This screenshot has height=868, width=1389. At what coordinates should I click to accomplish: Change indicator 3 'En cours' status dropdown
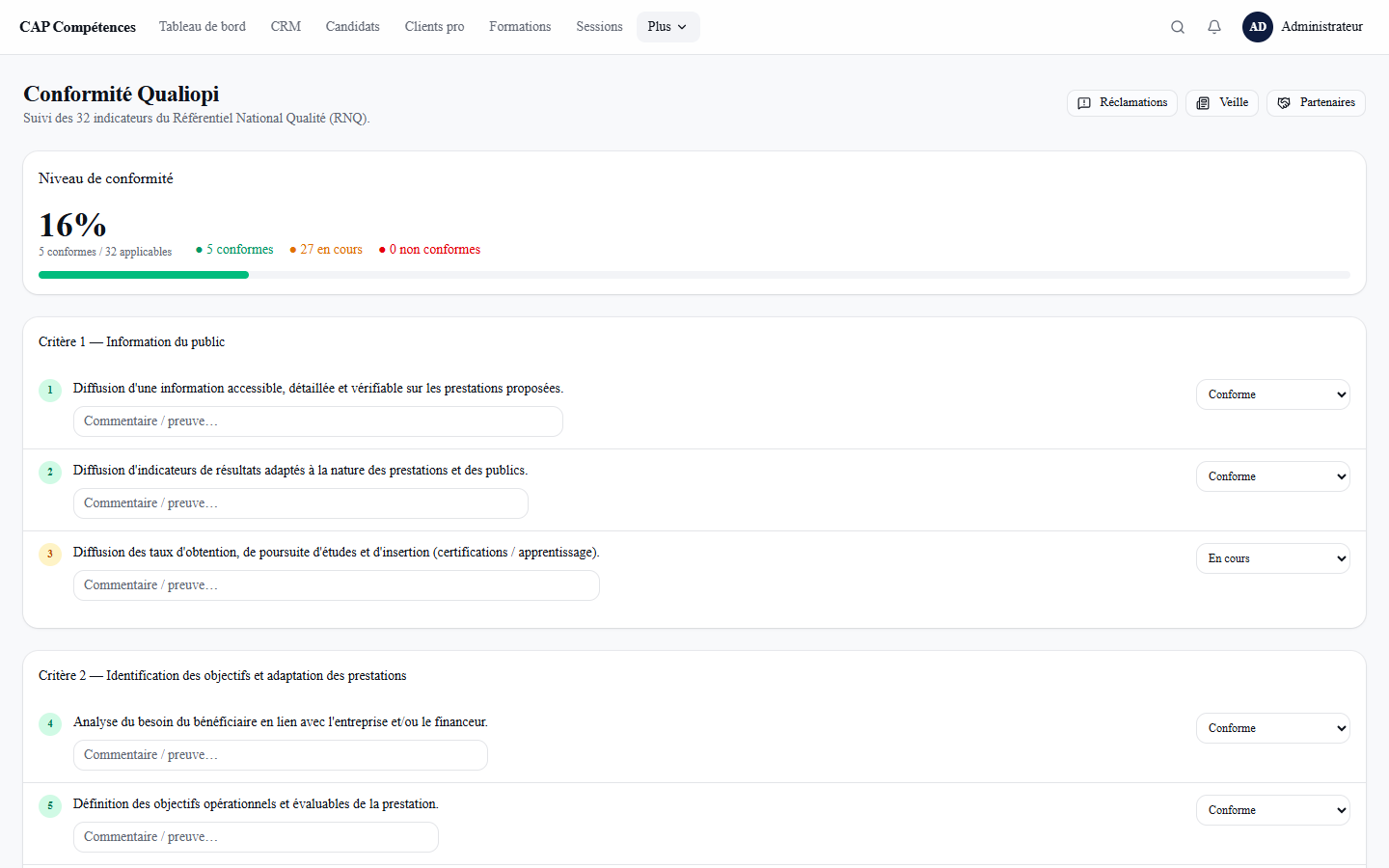1273,558
